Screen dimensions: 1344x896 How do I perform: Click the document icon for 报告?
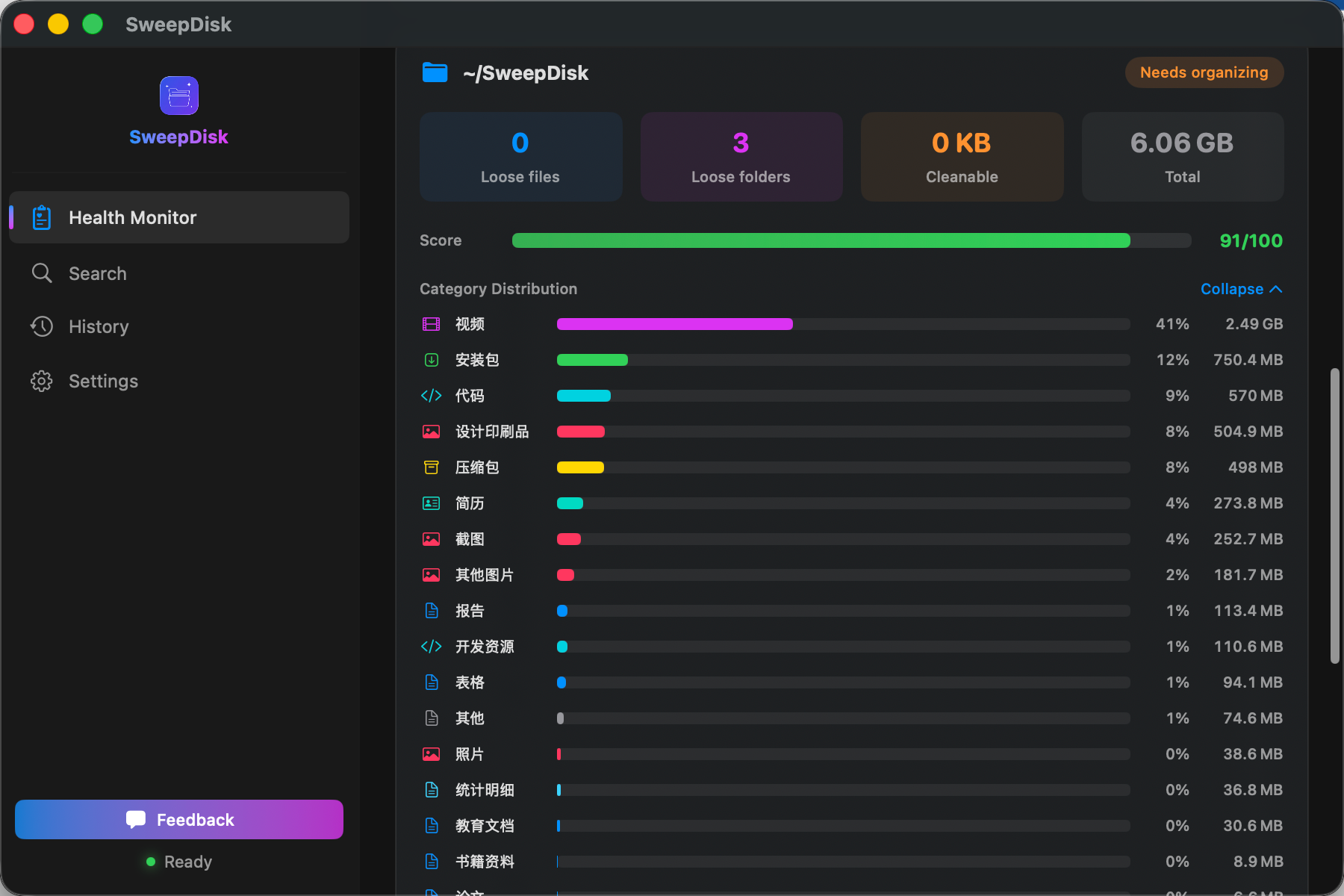pyautogui.click(x=432, y=611)
